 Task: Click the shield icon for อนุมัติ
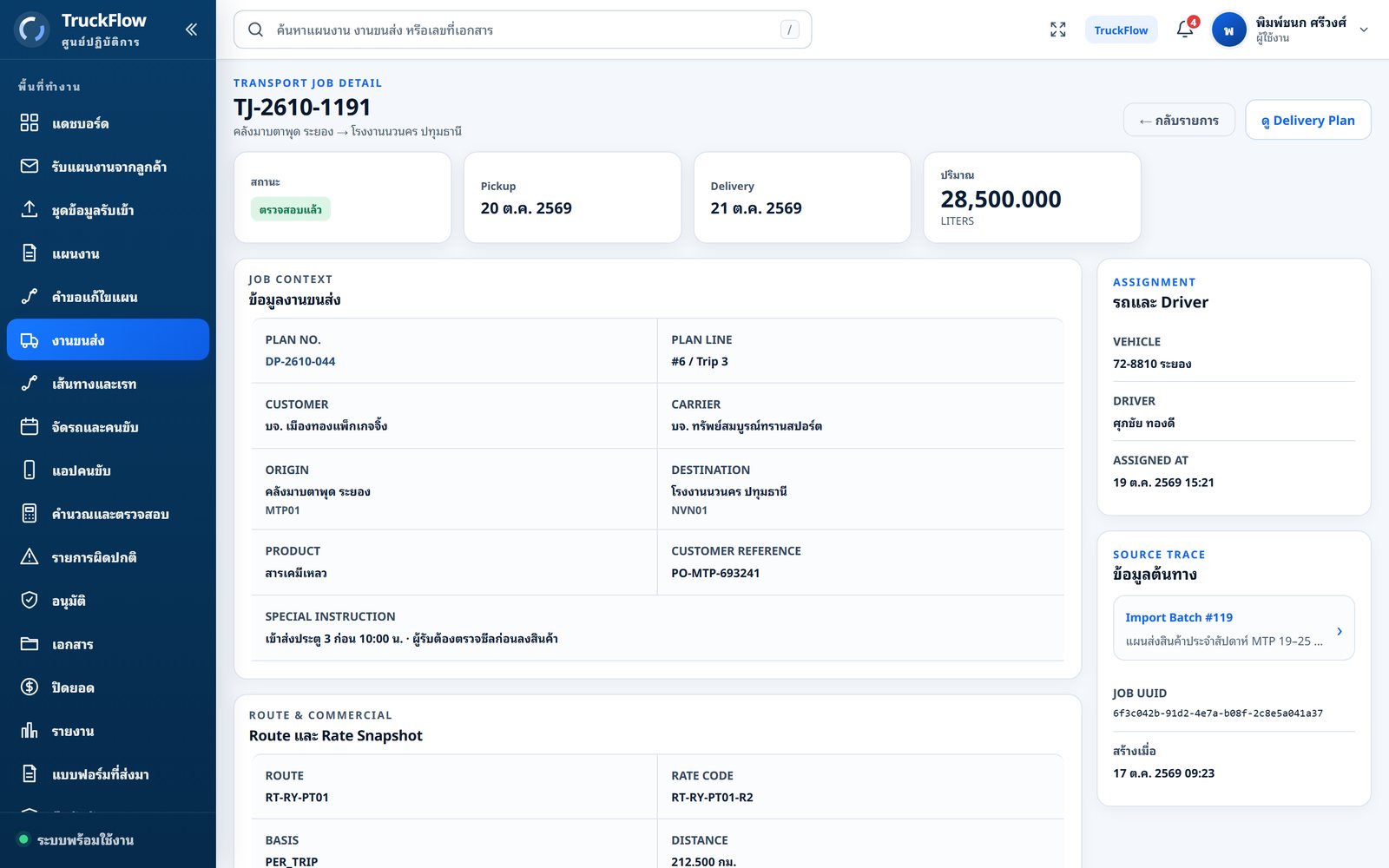(30, 600)
